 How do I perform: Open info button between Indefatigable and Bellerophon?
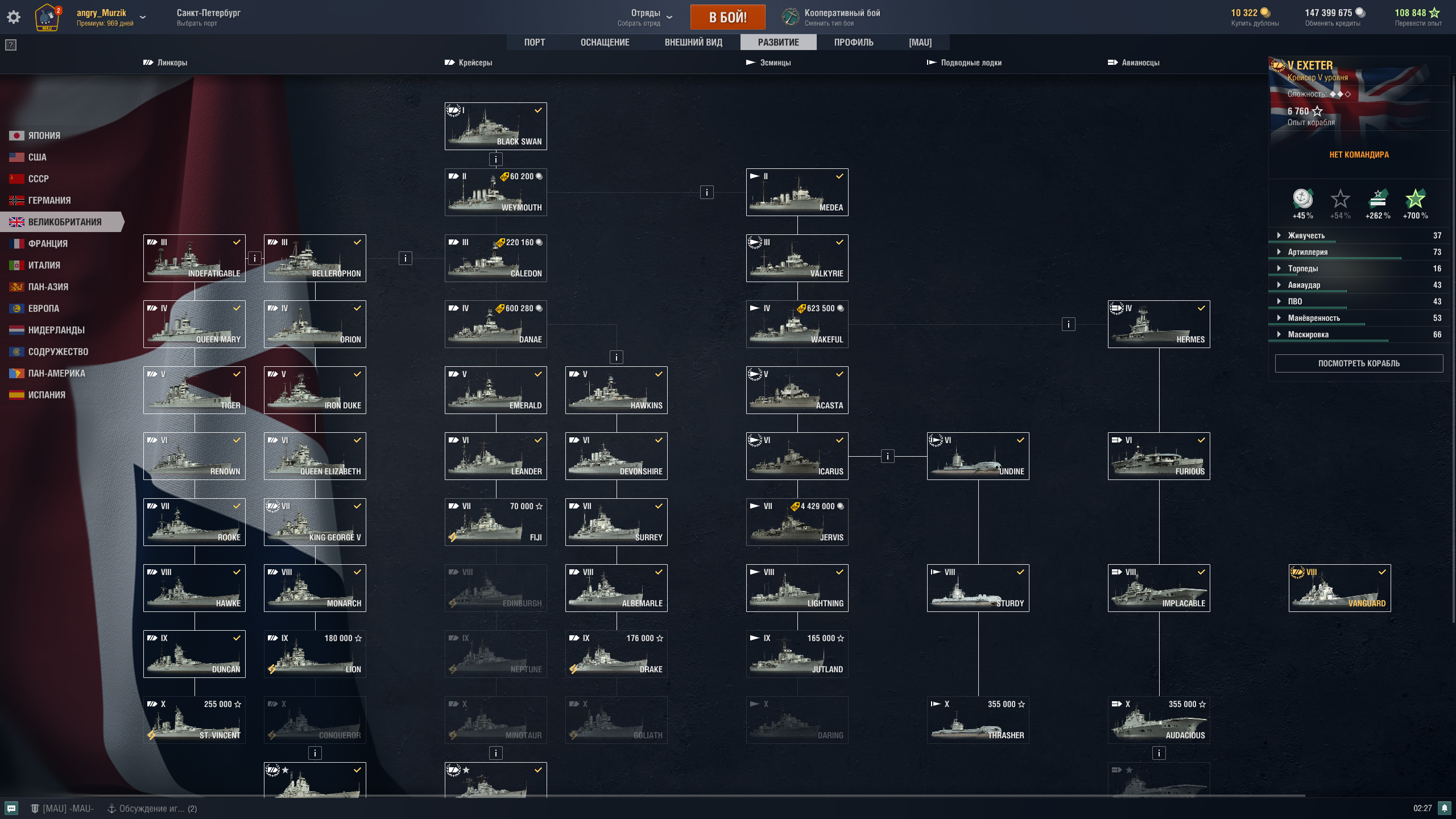[255, 258]
